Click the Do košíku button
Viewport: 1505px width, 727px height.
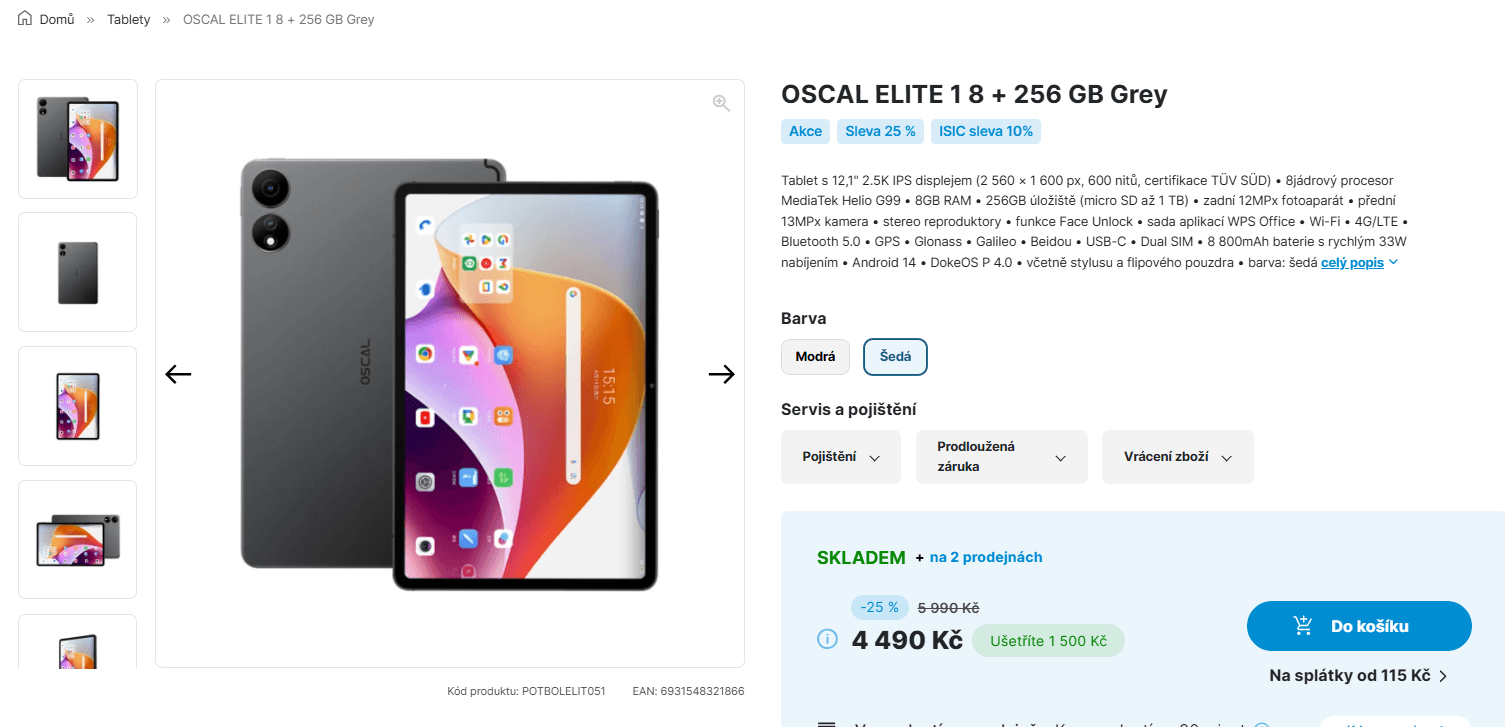1358,625
